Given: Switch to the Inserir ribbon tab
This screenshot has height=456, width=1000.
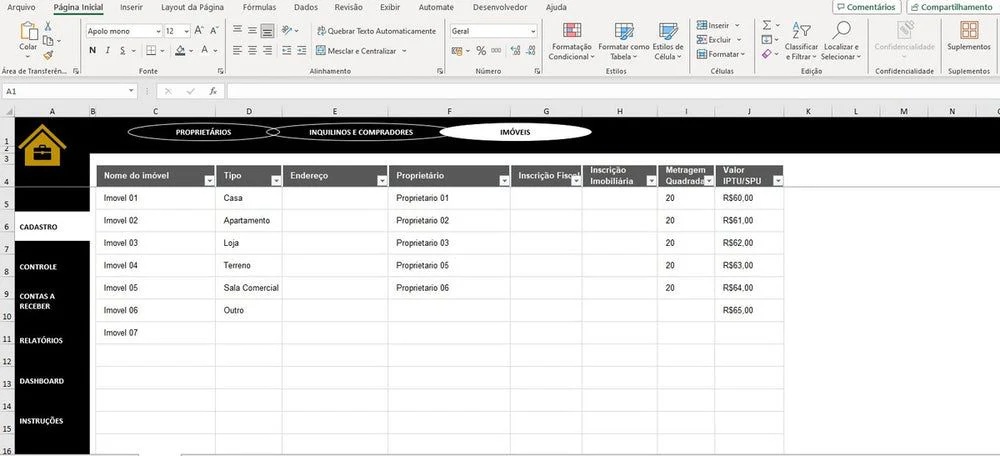Looking at the screenshot, I should point(131,7).
